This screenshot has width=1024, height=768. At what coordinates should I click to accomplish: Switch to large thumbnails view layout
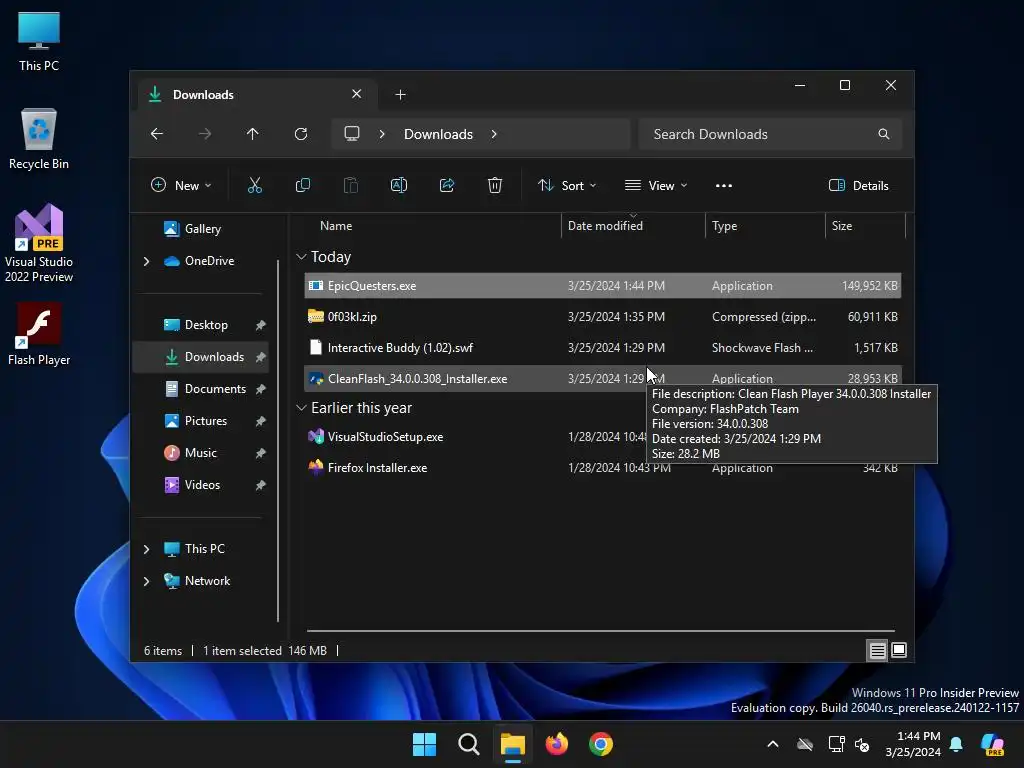[x=899, y=650]
